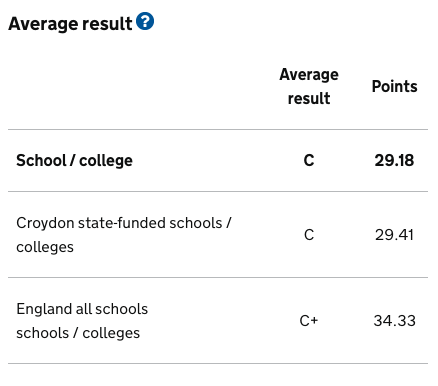Click the word 'result' in column header
Image resolution: width=438 pixels, height=386 pixels.
point(309,99)
